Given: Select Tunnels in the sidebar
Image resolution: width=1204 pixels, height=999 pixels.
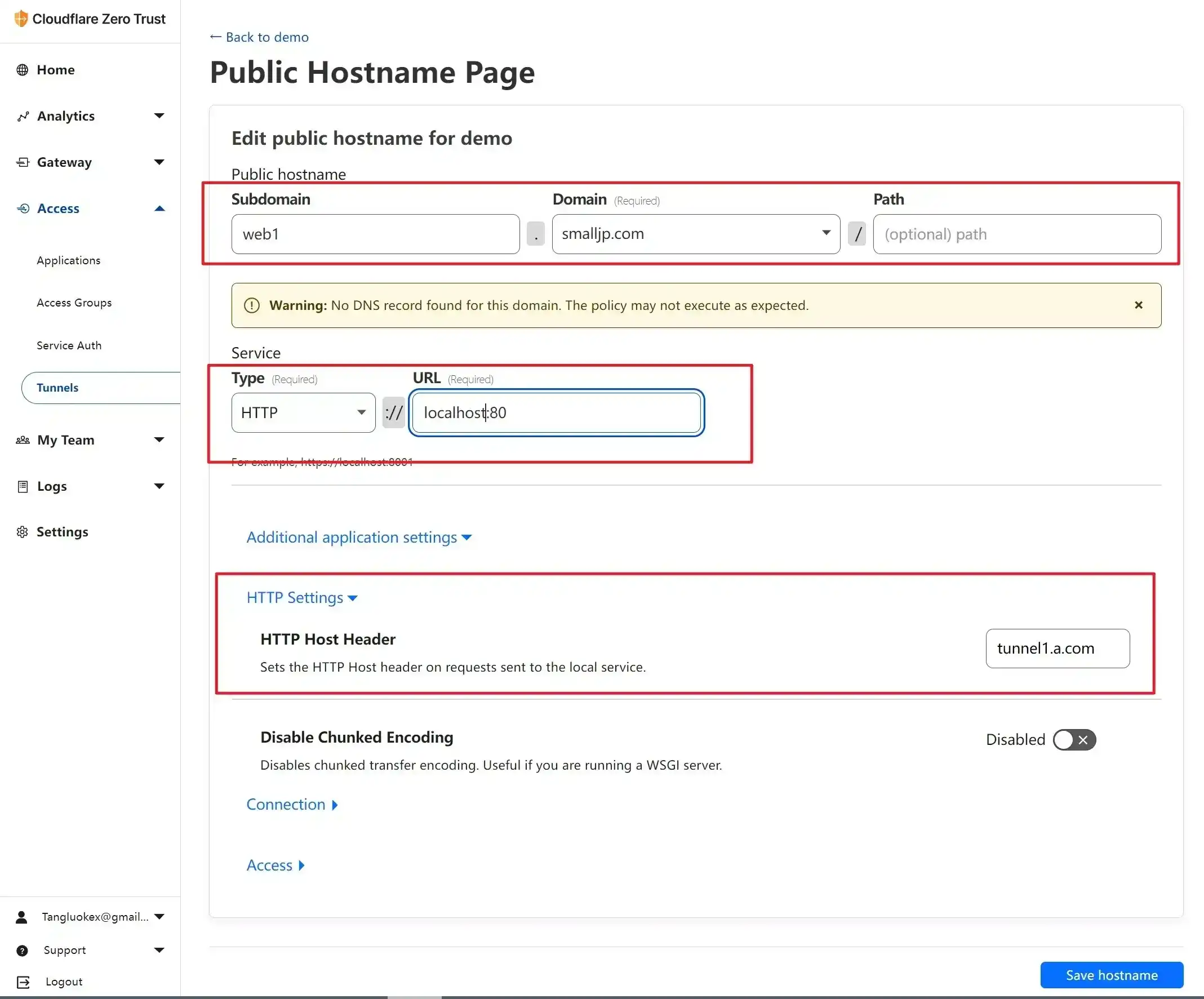Looking at the screenshot, I should pos(101,388).
